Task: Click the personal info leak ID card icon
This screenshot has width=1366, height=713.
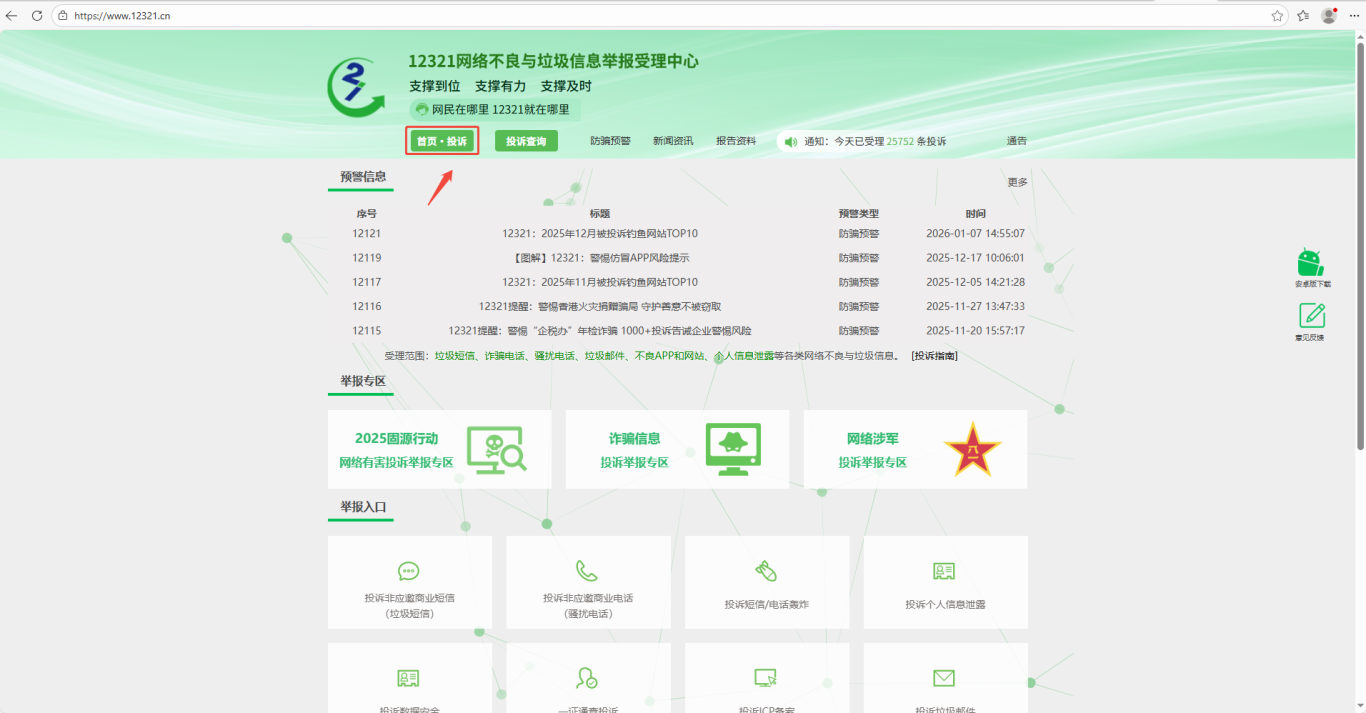Action: click(x=944, y=571)
